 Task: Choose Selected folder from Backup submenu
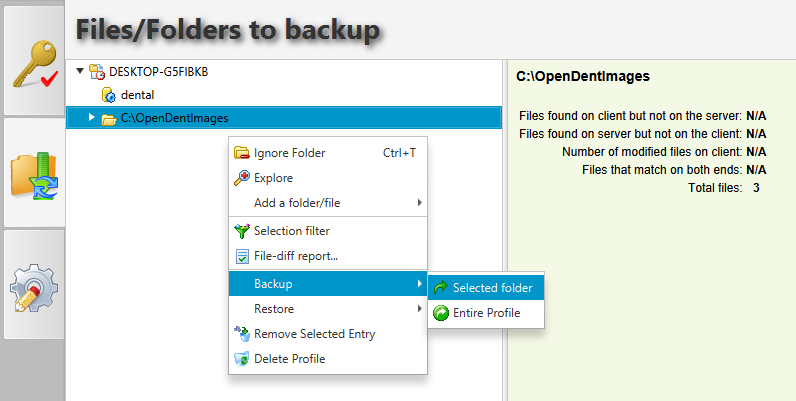pyautogui.click(x=492, y=288)
